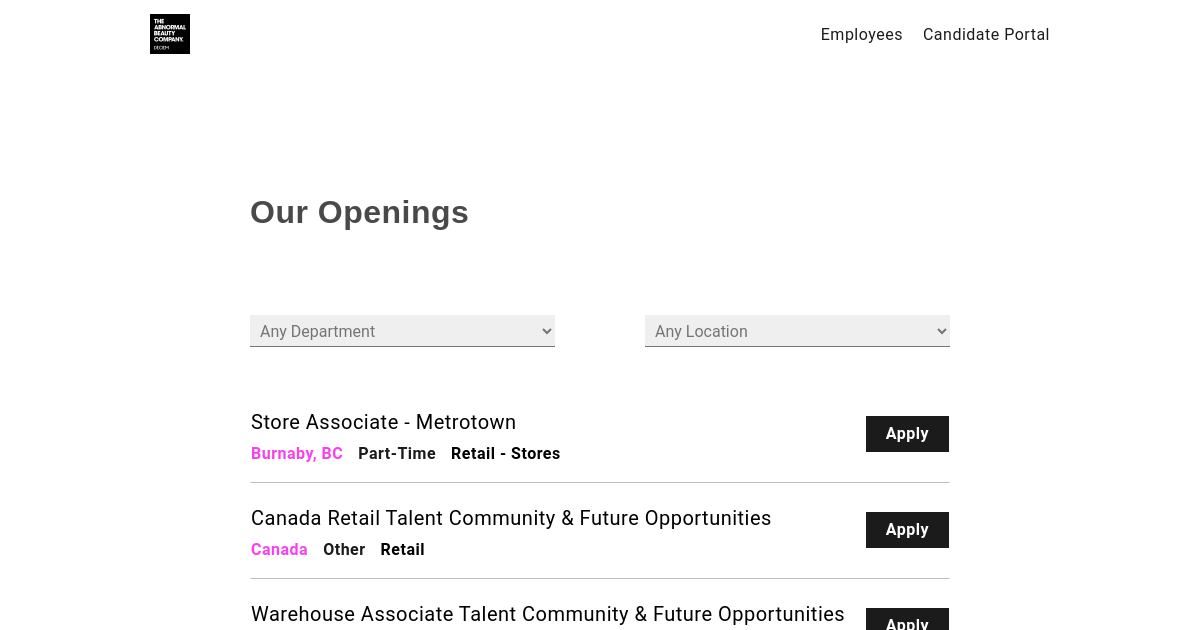Go to the Candidate Portal
Screen dimensions: 1200x630
pos(986,35)
